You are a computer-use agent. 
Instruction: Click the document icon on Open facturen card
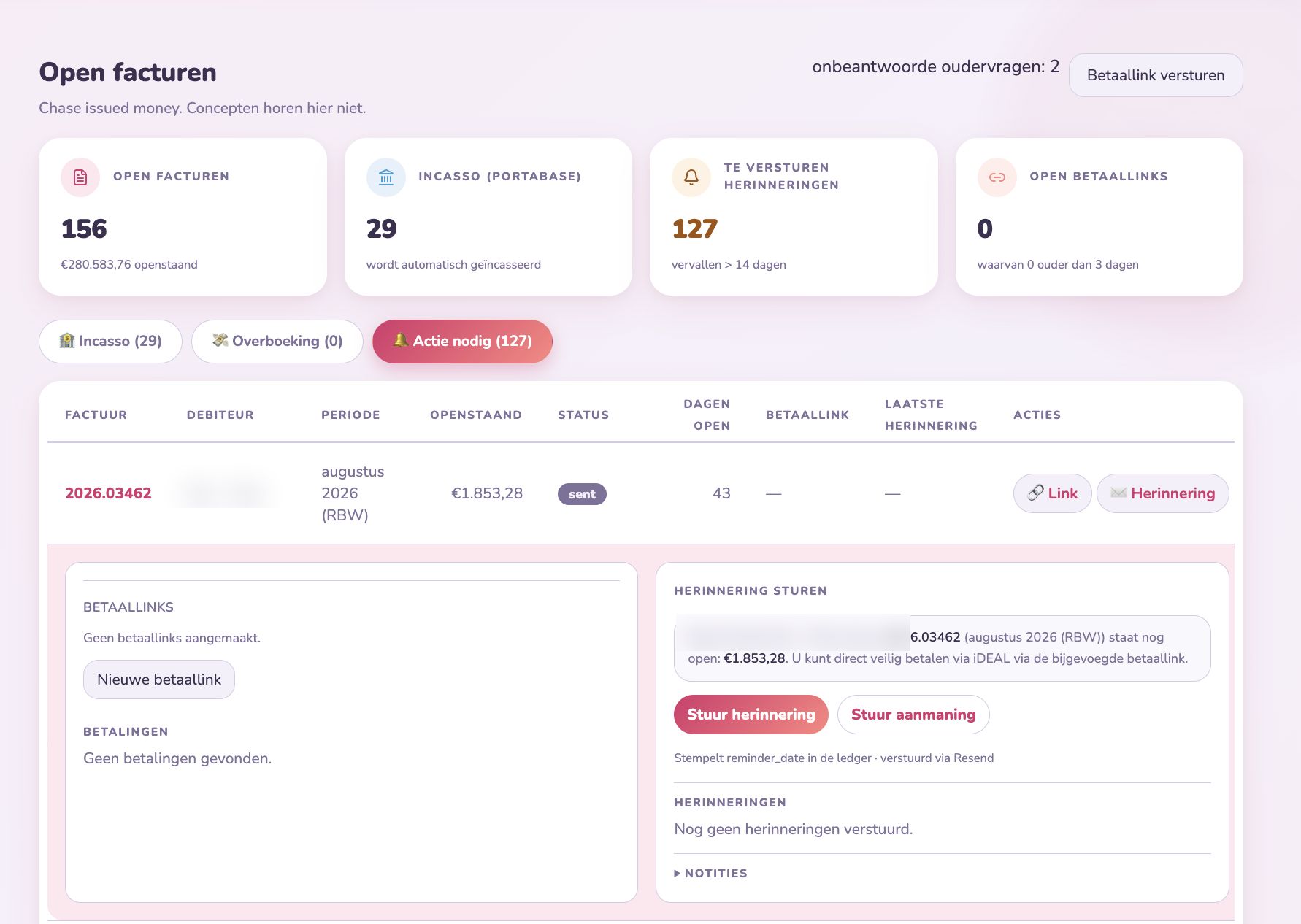click(x=80, y=177)
